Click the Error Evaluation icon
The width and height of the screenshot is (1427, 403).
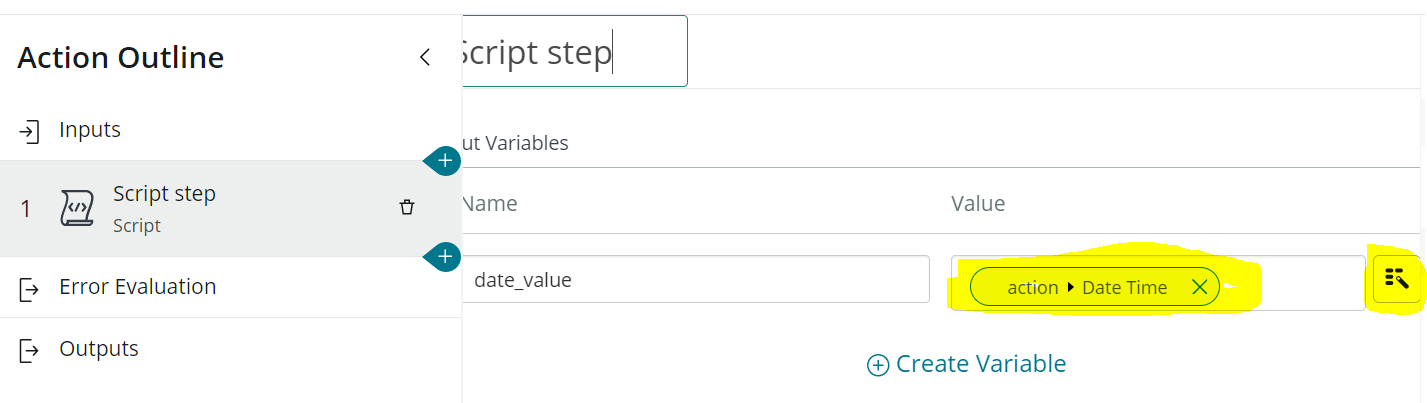click(30, 288)
